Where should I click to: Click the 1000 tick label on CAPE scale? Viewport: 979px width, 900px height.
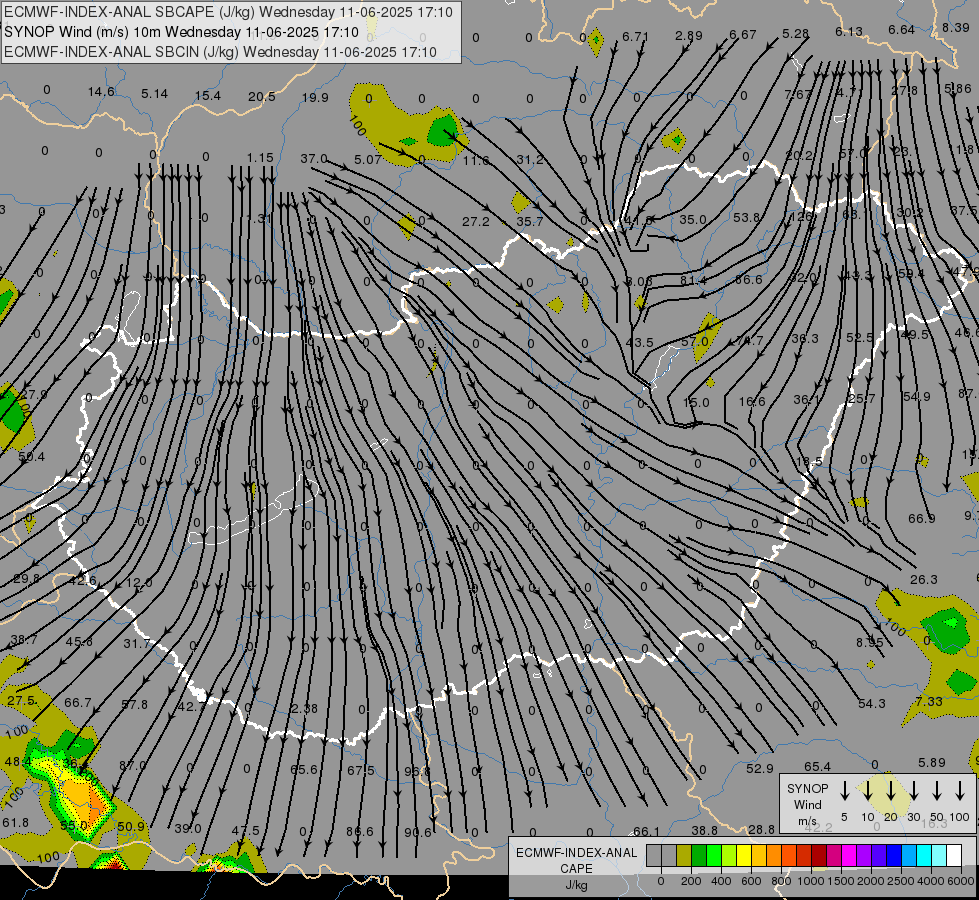pyautogui.click(x=810, y=881)
